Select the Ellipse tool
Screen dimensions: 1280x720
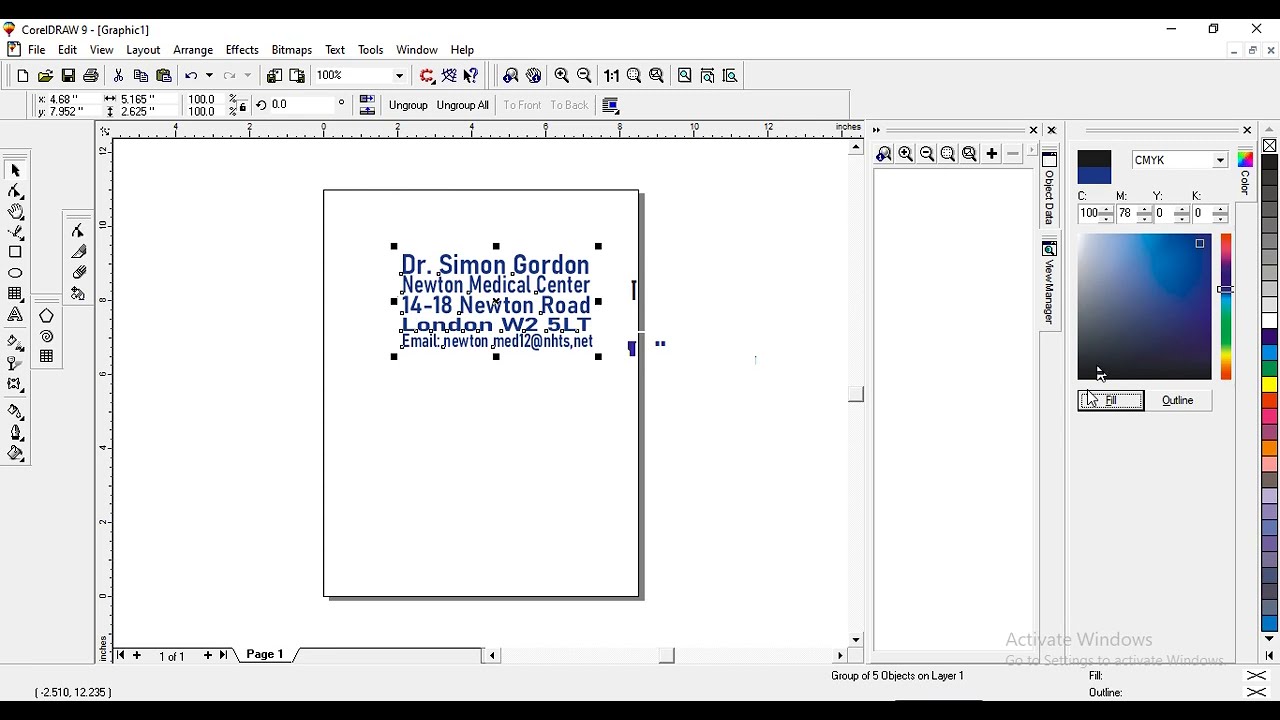point(15,273)
